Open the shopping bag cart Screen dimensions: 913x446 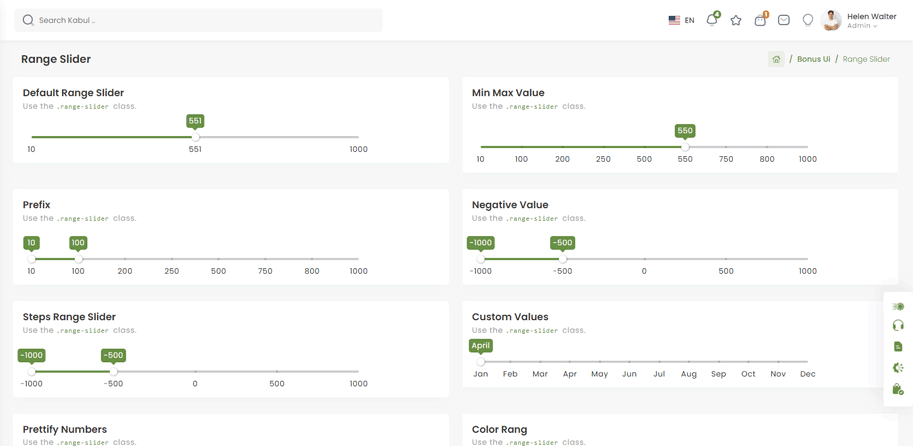[760, 20]
